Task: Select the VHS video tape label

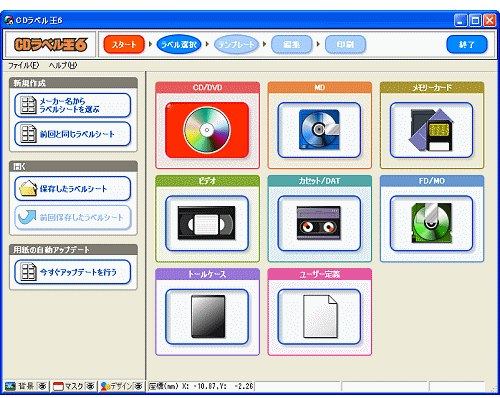Action: click(x=207, y=223)
